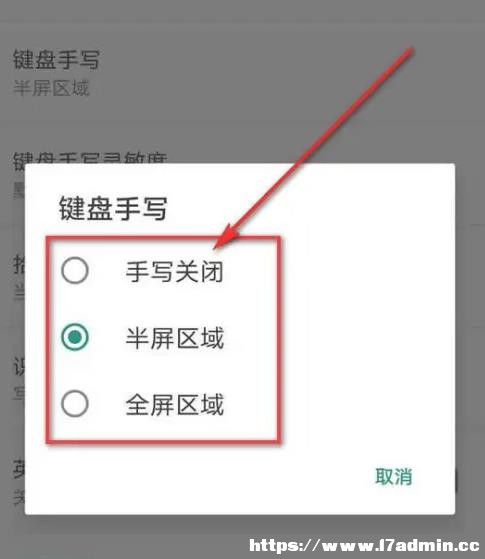Select the 全屏区域 radio circle
The image size is (485, 559).
pos(75,404)
